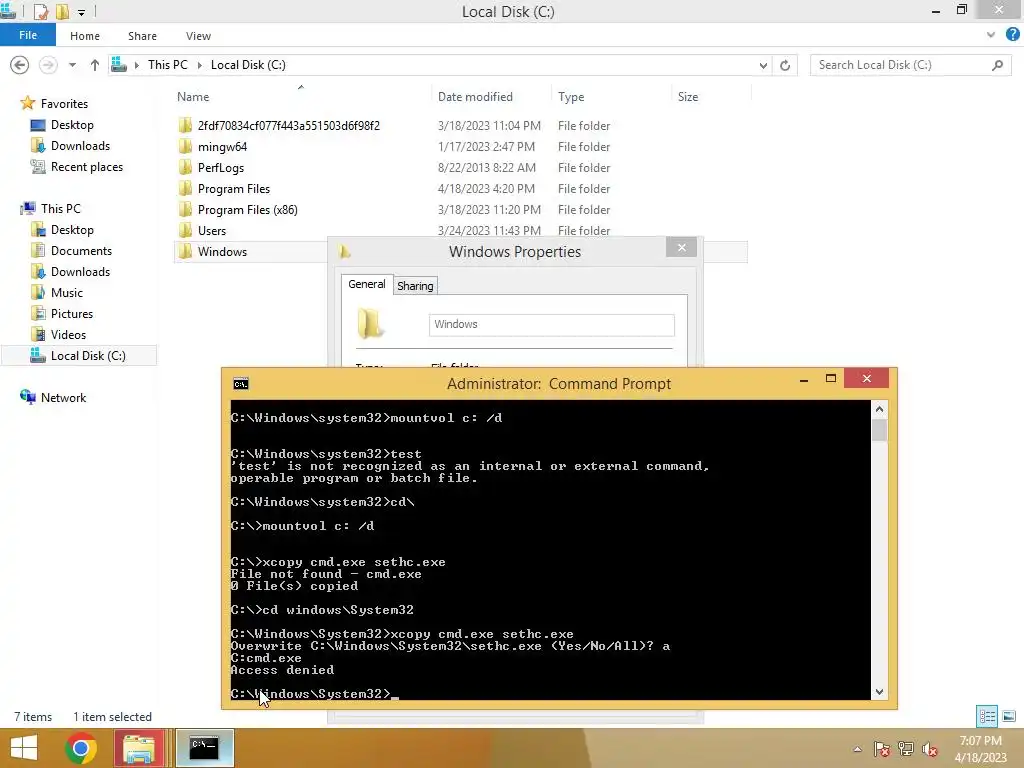The height and width of the screenshot is (768, 1024).
Task: Open Explorer Help icon
Action: [x=1013, y=35]
